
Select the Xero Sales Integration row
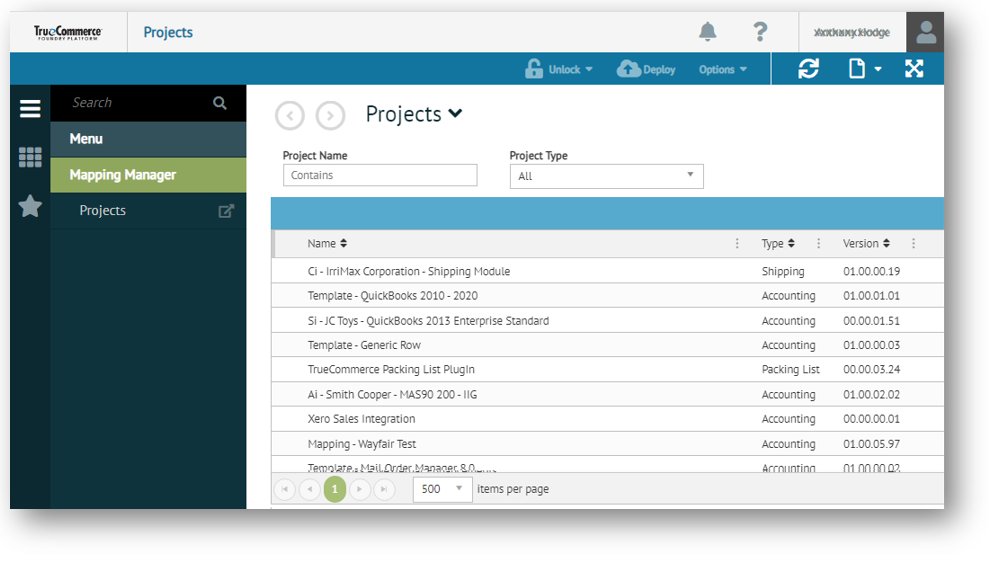[361, 419]
